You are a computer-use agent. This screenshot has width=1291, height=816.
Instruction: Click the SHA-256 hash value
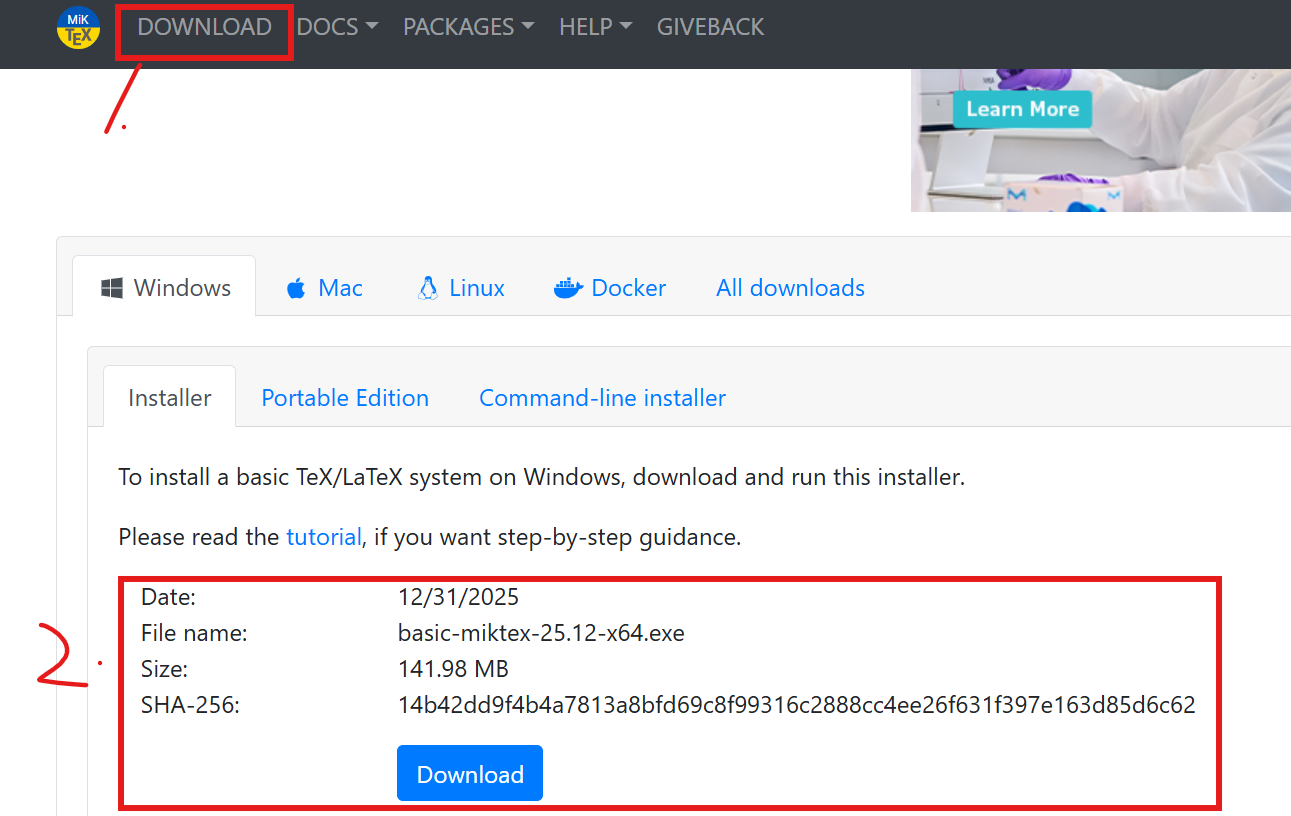(x=797, y=705)
